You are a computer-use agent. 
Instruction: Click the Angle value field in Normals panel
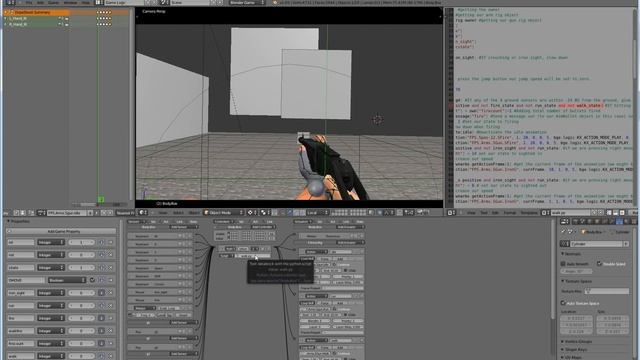[x=577, y=271]
